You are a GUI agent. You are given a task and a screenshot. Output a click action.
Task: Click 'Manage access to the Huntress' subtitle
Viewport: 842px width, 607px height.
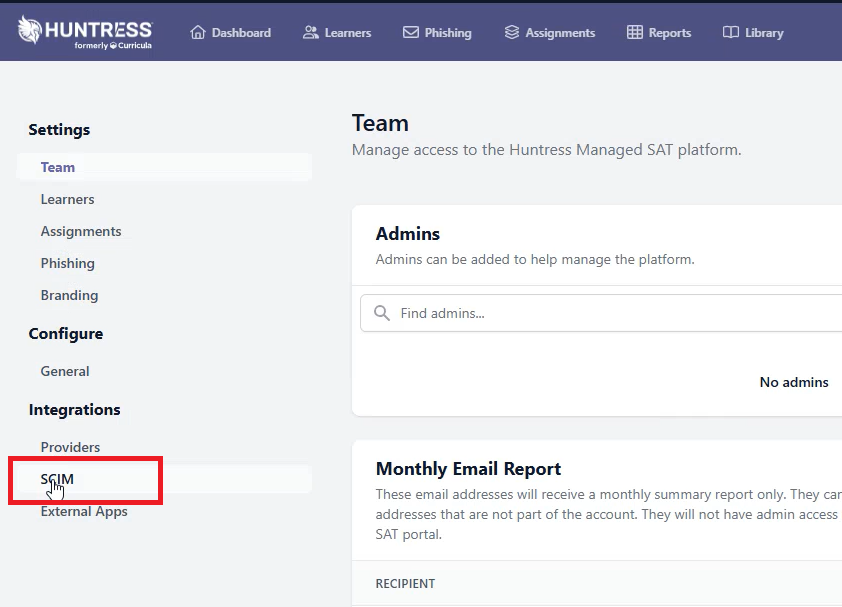[x=547, y=150]
